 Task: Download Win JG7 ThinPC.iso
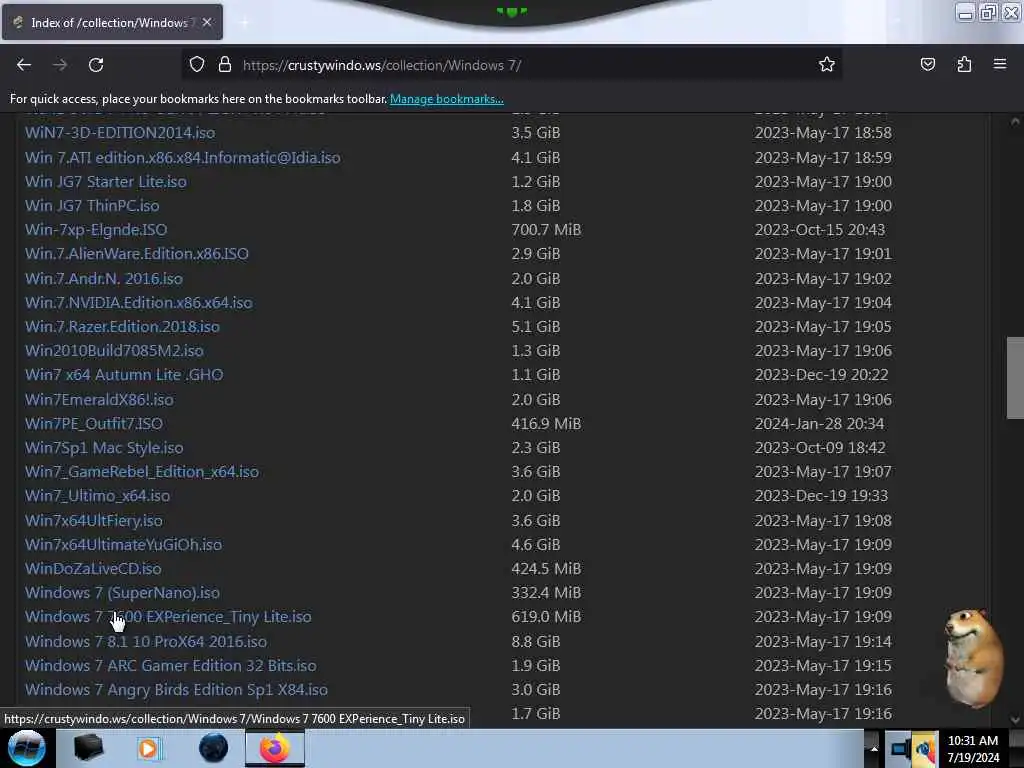[92, 206]
